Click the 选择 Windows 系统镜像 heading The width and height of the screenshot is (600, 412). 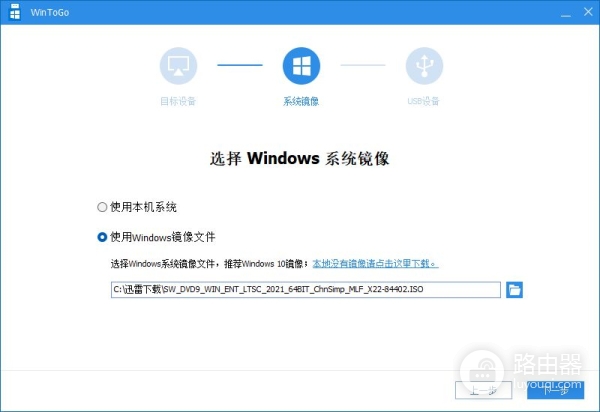click(300, 158)
